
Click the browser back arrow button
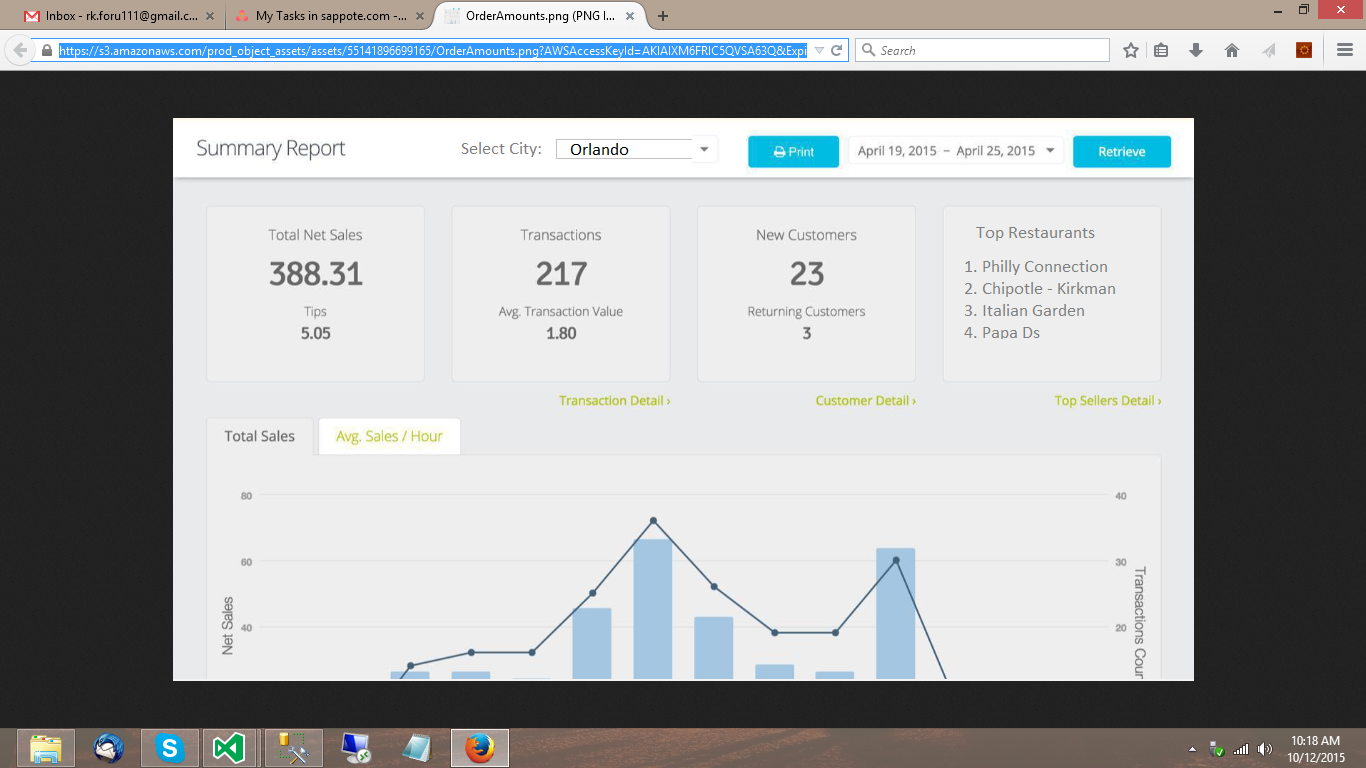[x=20, y=50]
